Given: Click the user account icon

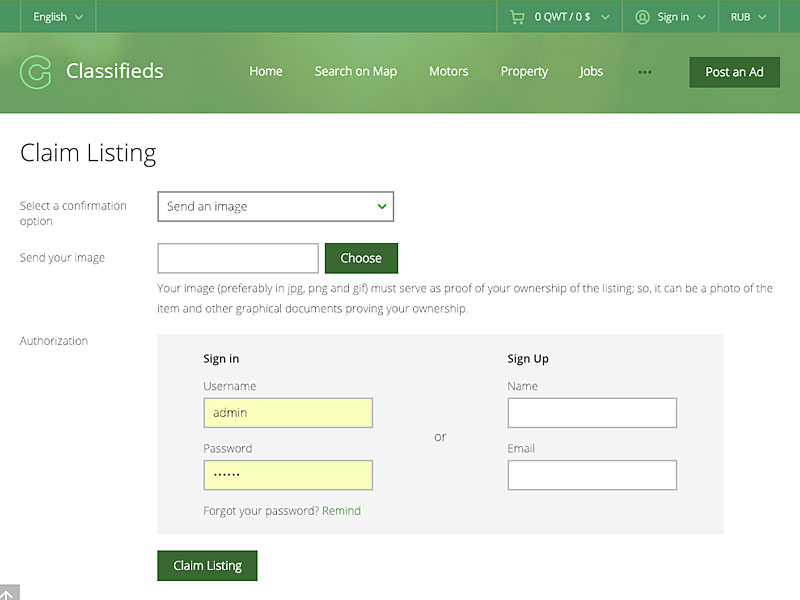Looking at the screenshot, I should coord(642,17).
